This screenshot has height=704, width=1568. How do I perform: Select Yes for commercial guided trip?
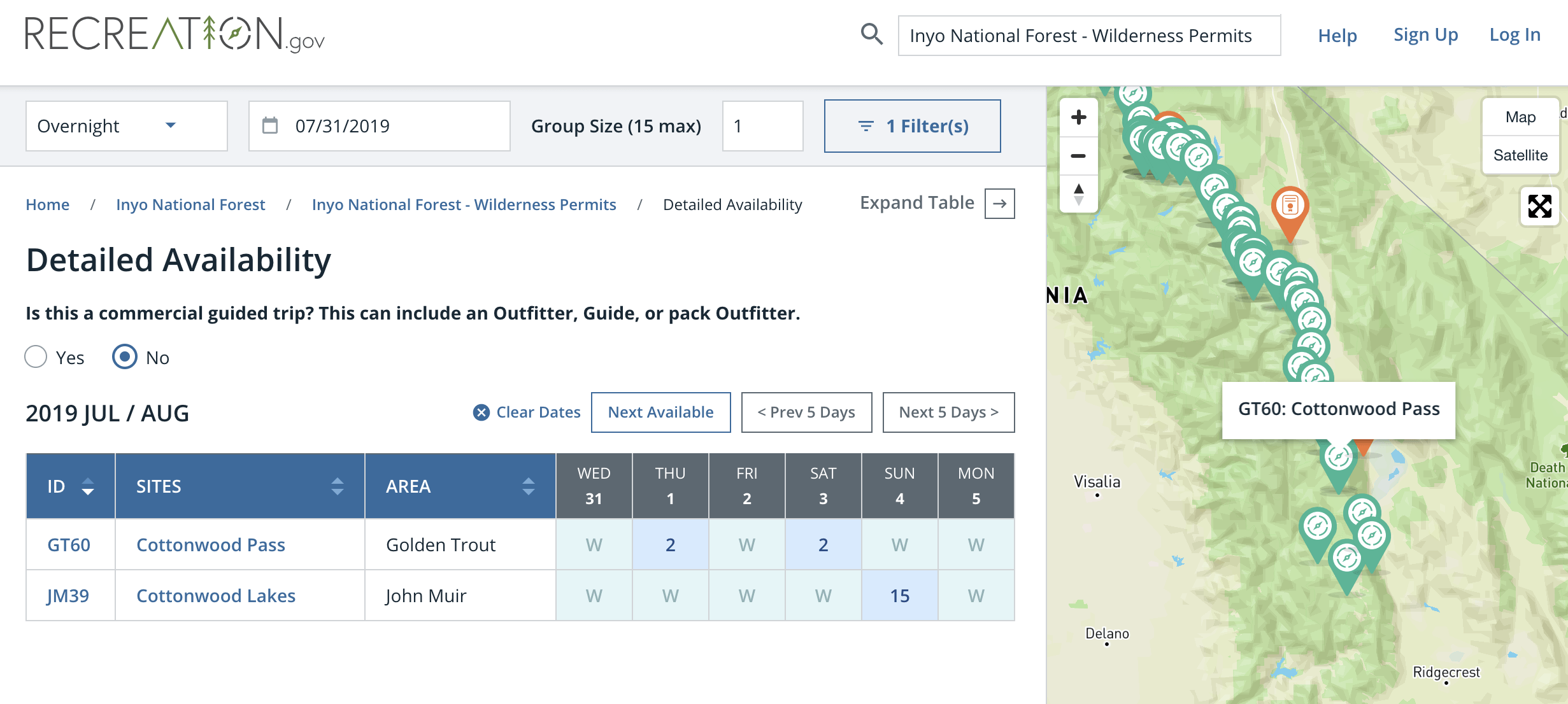coord(36,357)
